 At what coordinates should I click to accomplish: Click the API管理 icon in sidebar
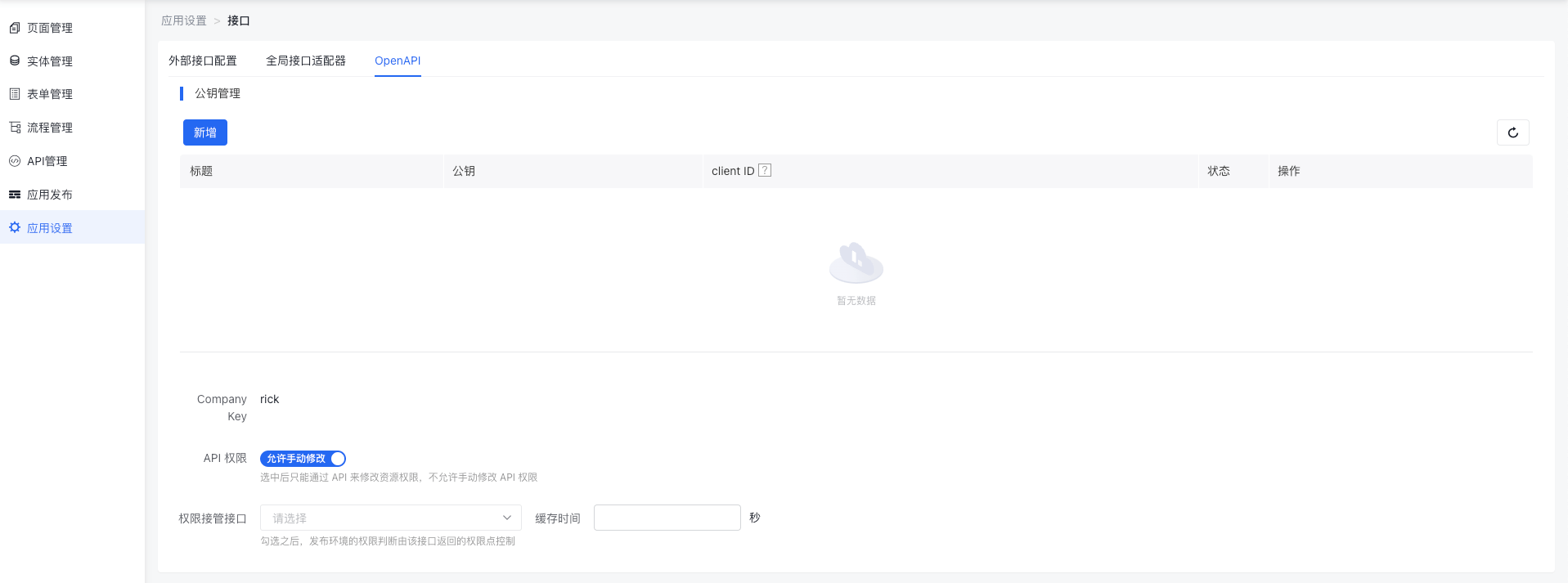point(15,161)
